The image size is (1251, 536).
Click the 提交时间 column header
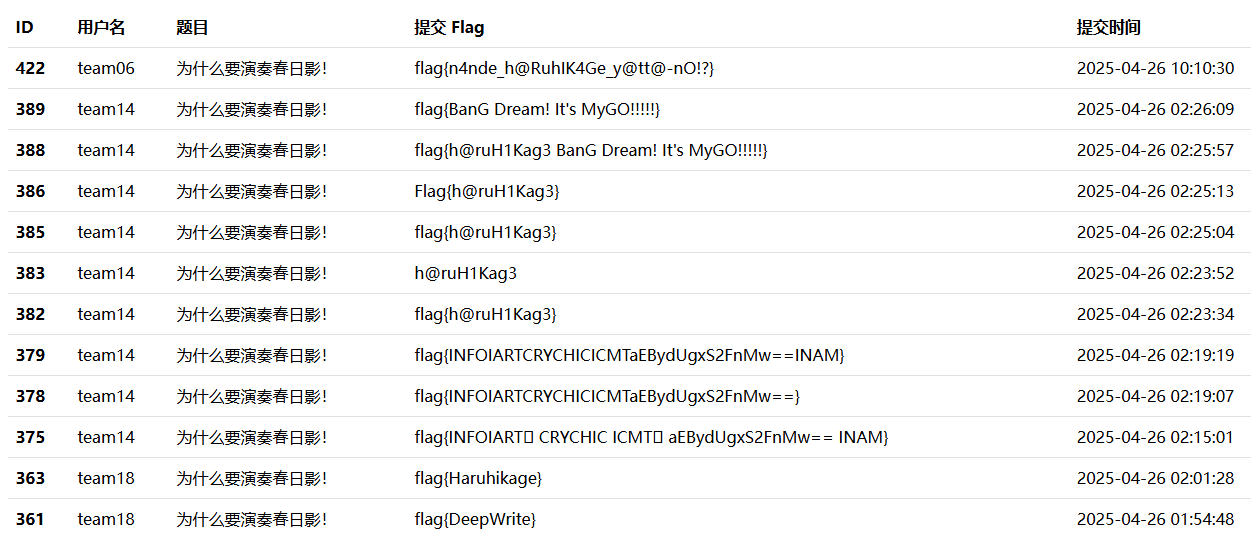click(1108, 28)
